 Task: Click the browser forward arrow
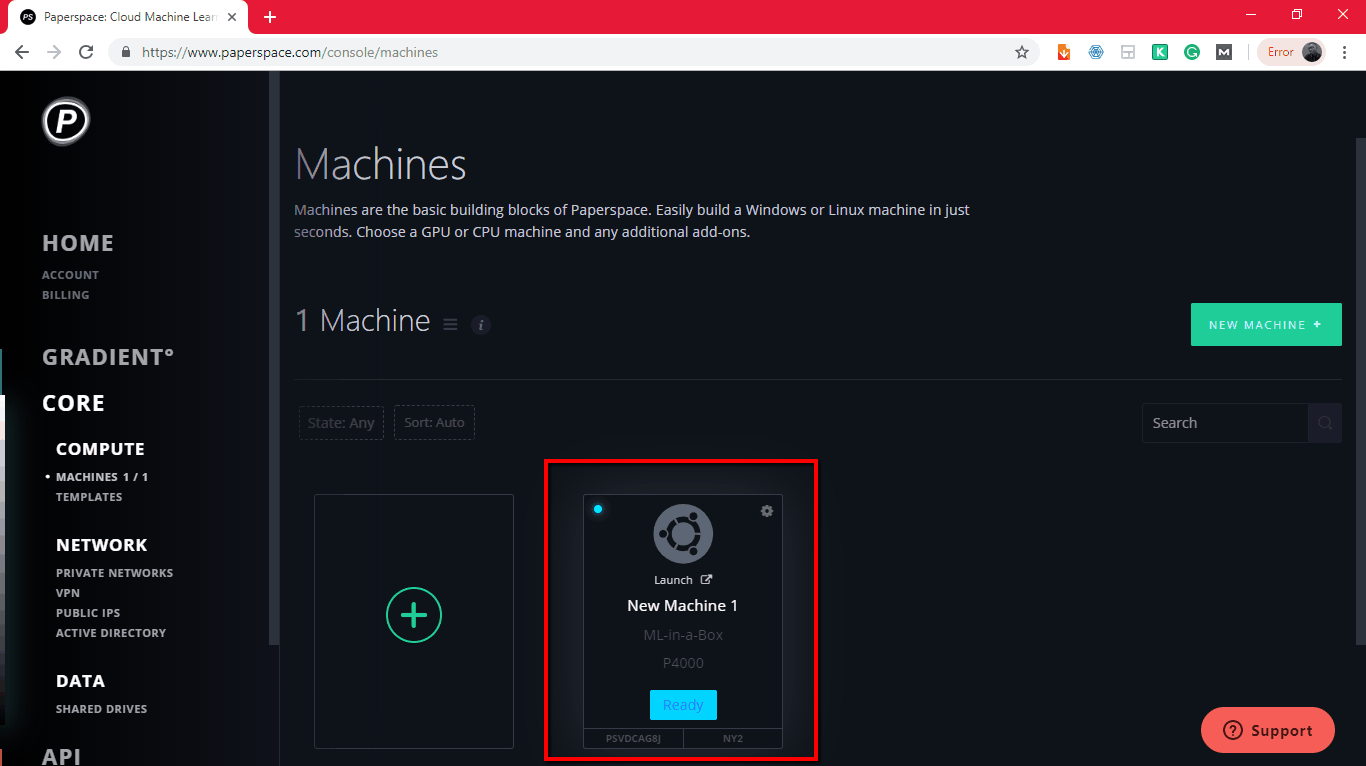[x=54, y=52]
